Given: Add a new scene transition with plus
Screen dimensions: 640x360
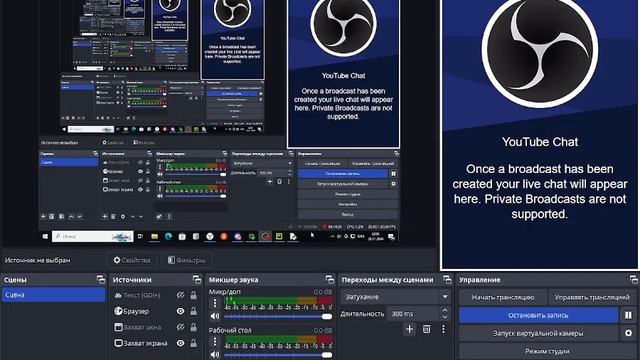Looking at the screenshot, I should (409, 329).
